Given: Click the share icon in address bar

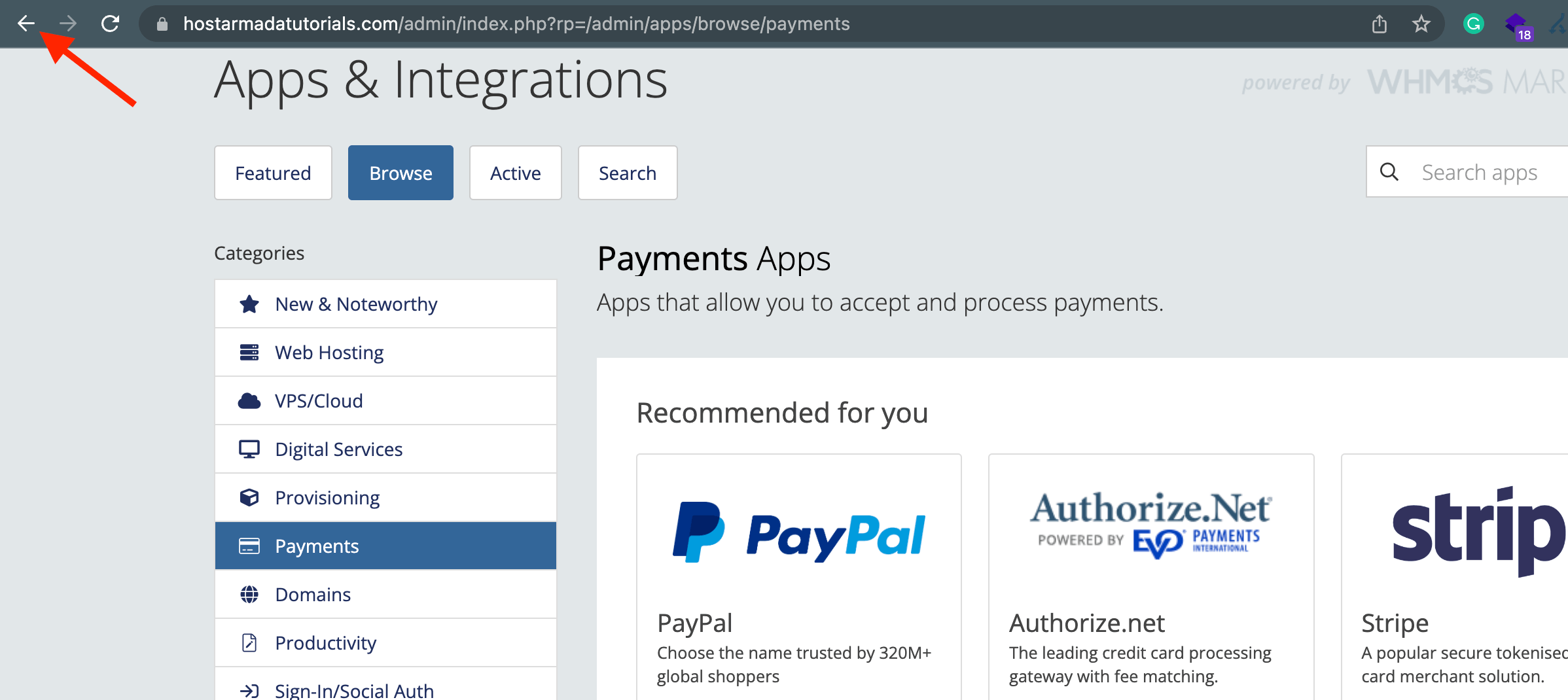Looking at the screenshot, I should click(1379, 24).
